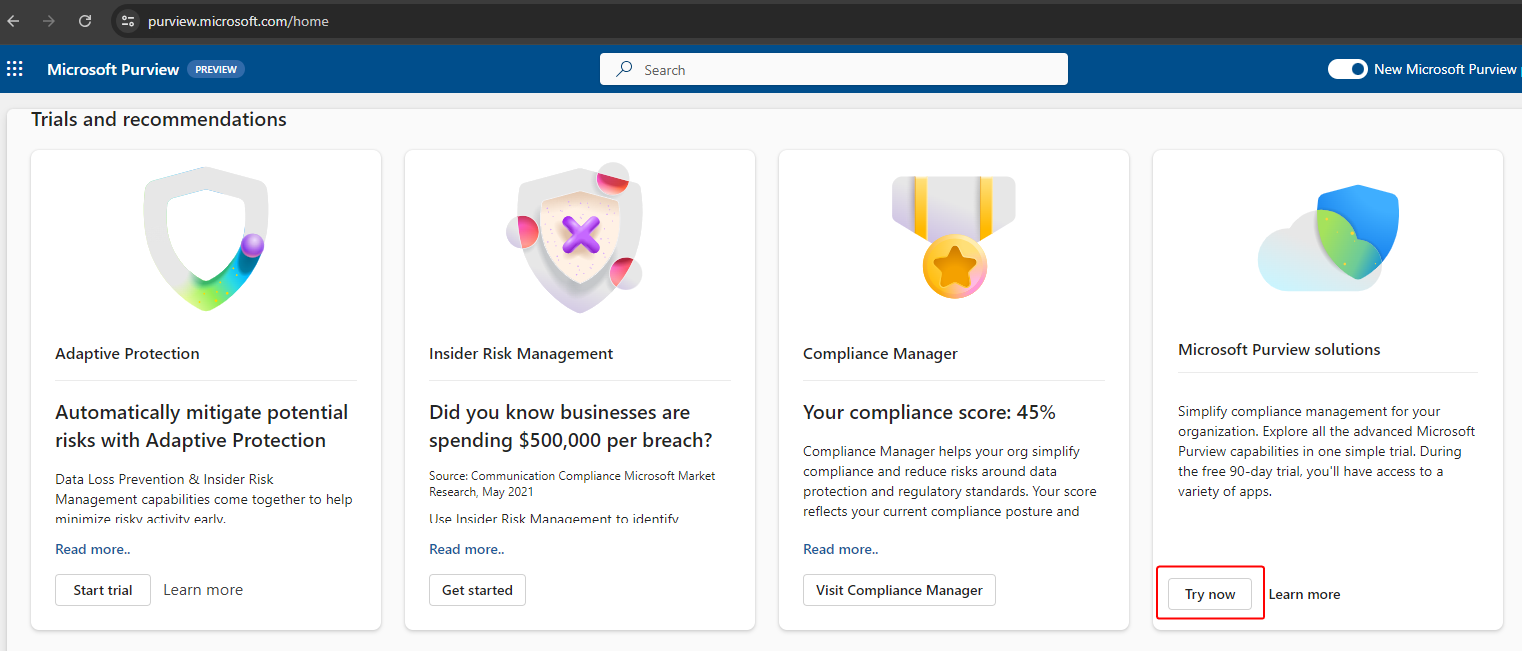Screen dimensions: 1522x651
Task: Open Read more in Insider Risk Management card
Action: (x=467, y=549)
